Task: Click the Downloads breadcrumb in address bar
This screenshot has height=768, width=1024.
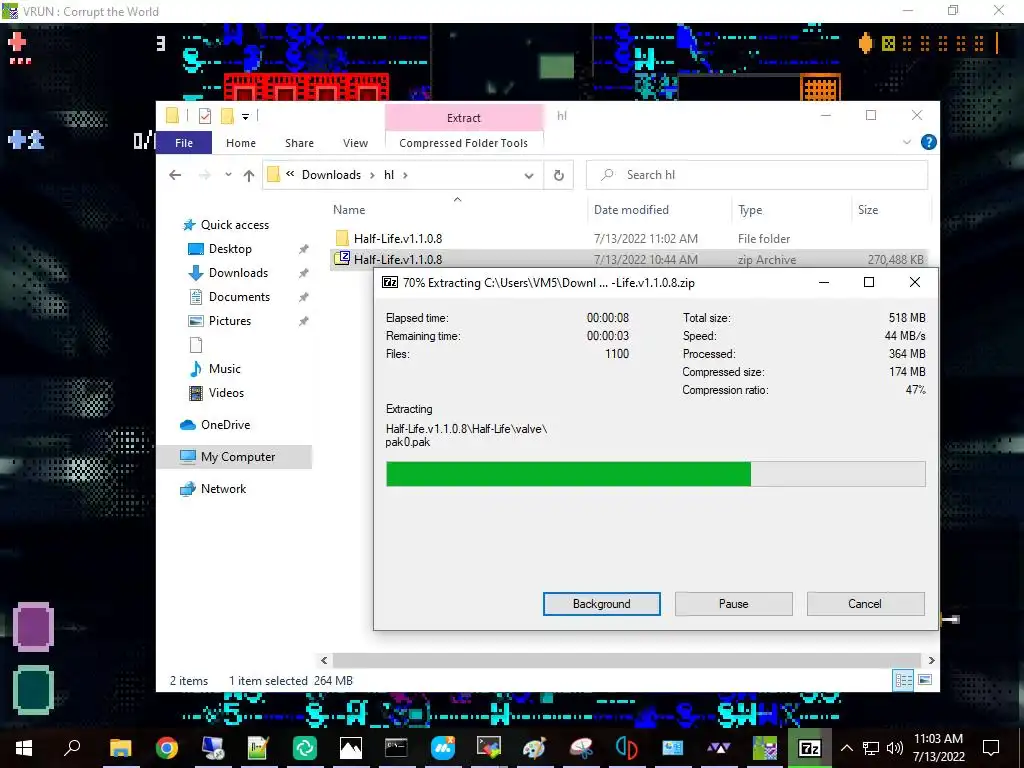Action: (x=331, y=175)
